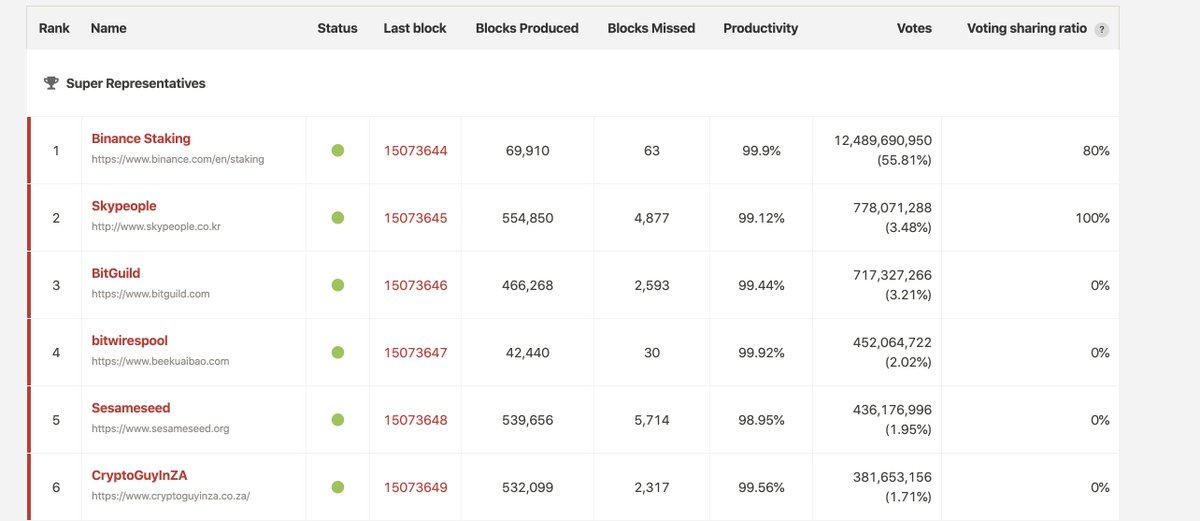Click Sesameseed's green status dot
This screenshot has height=521, width=1200.
tap(338, 420)
